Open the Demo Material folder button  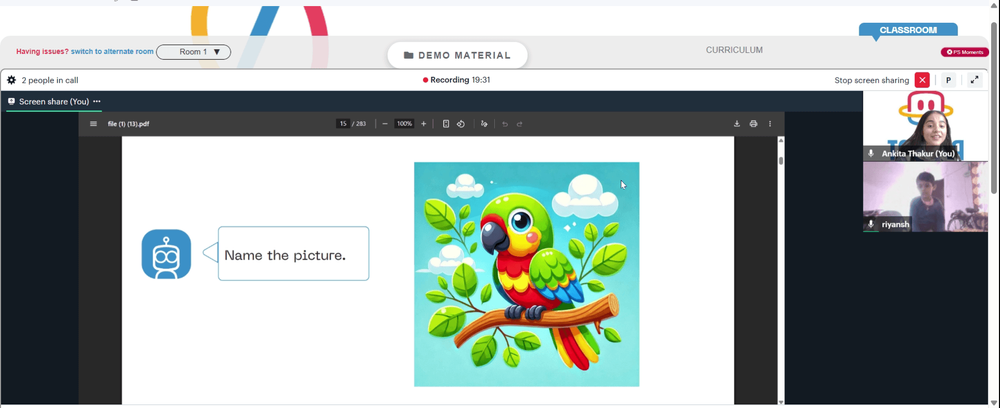point(457,55)
